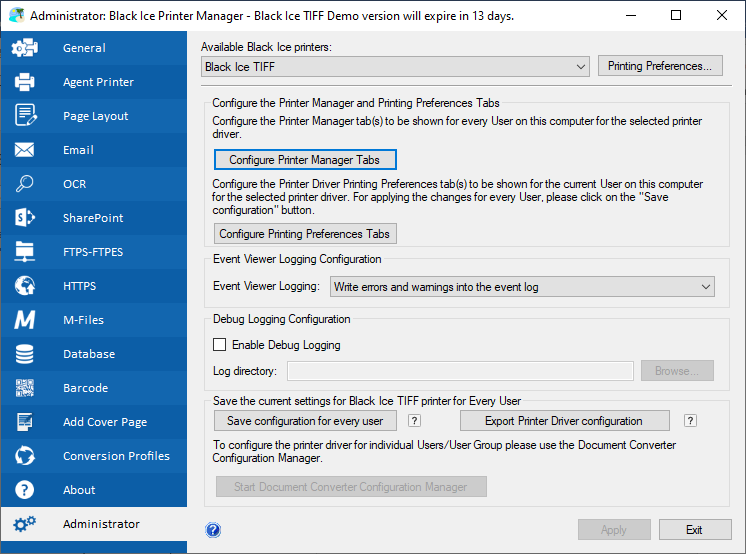The width and height of the screenshot is (746, 554).
Task: Click Save configuration for every user
Action: (x=305, y=421)
